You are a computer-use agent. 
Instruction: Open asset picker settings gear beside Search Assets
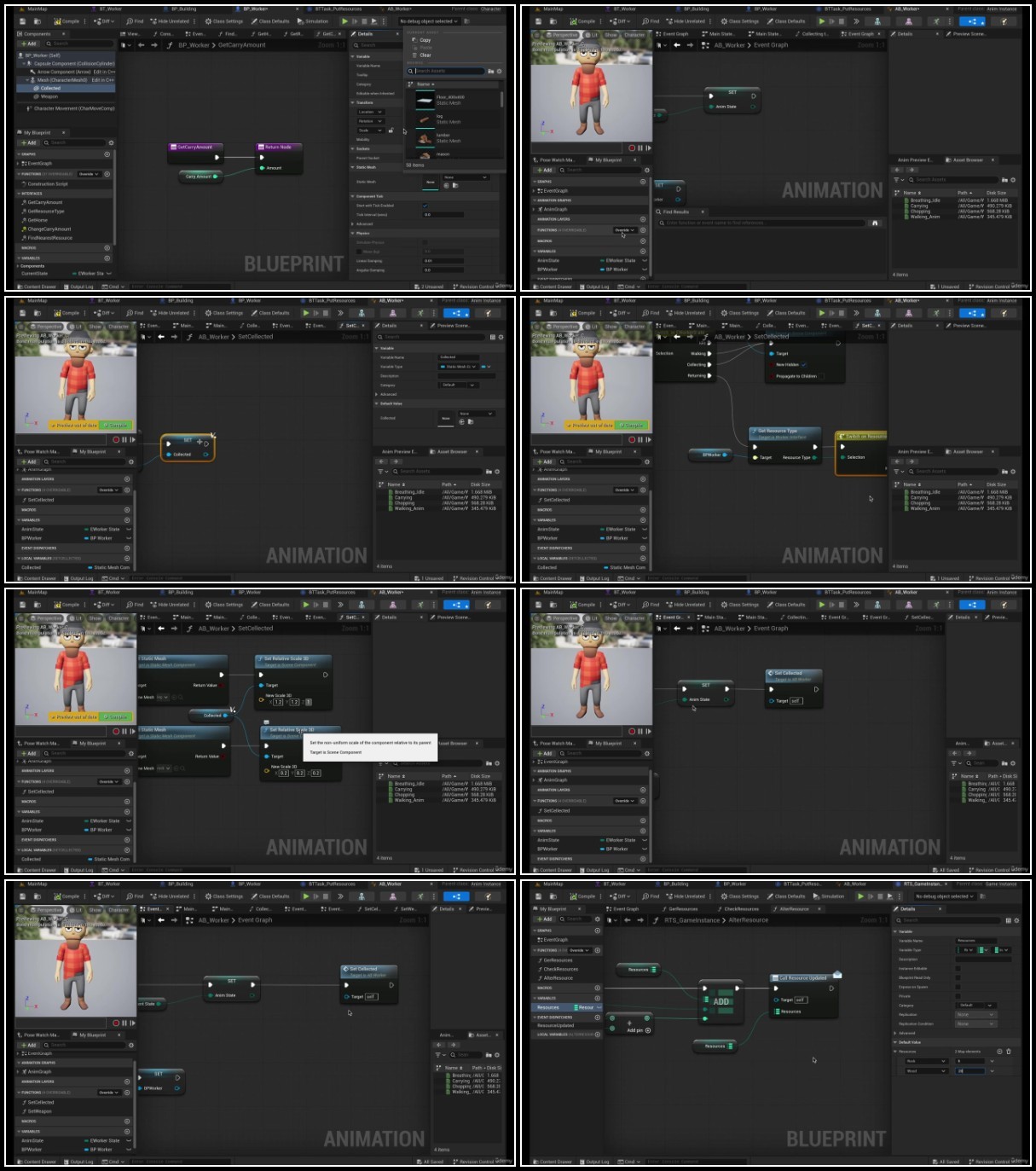500,71
